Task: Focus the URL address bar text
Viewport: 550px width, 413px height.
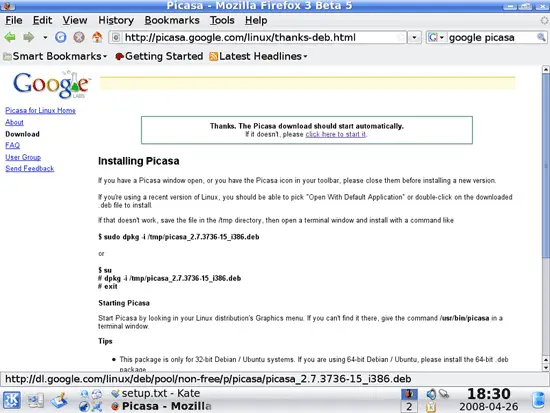Action: coord(240,37)
